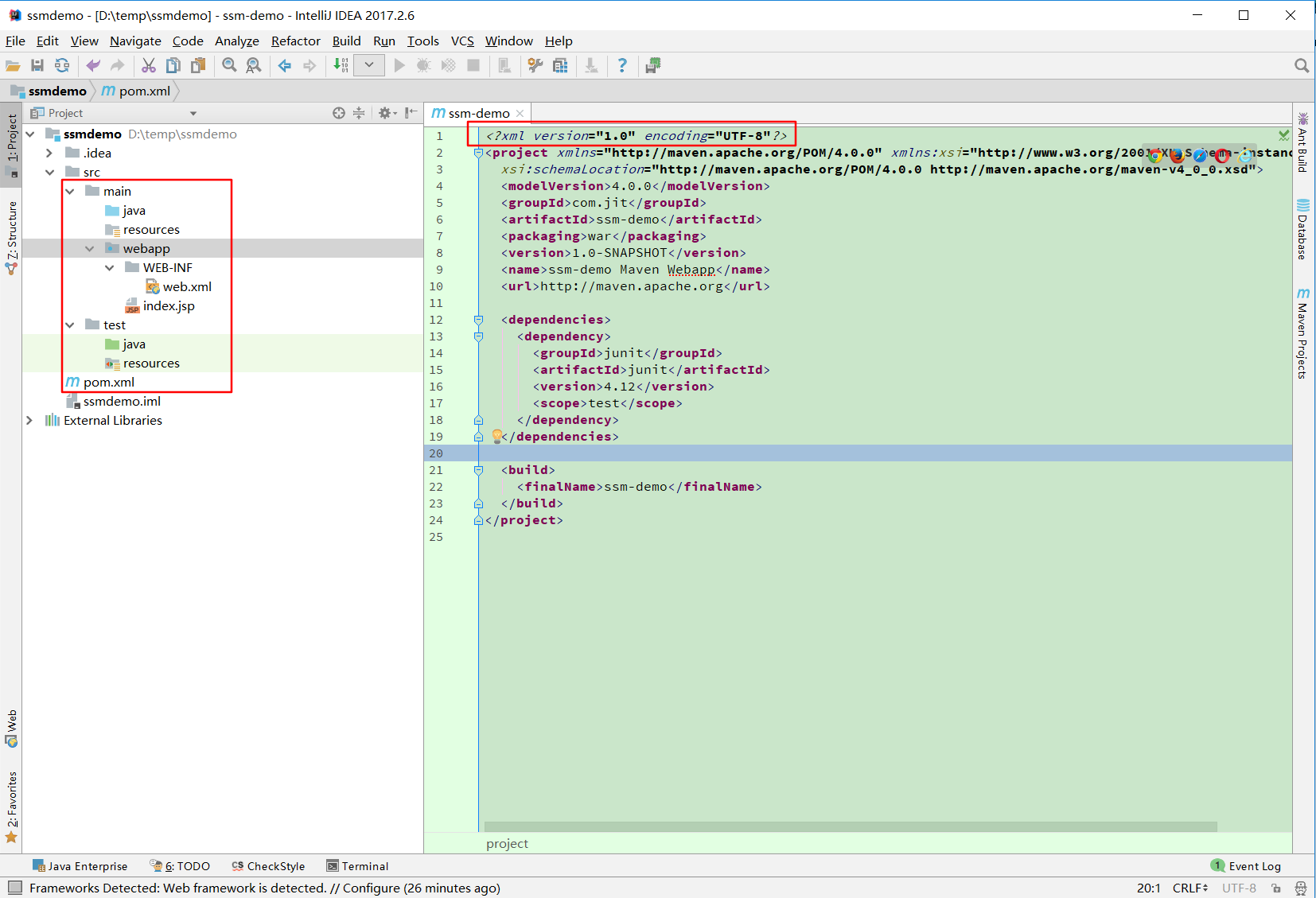Viewport: 1316px width, 898px height.
Task: Open the Analyze menu
Action: click(x=236, y=41)
